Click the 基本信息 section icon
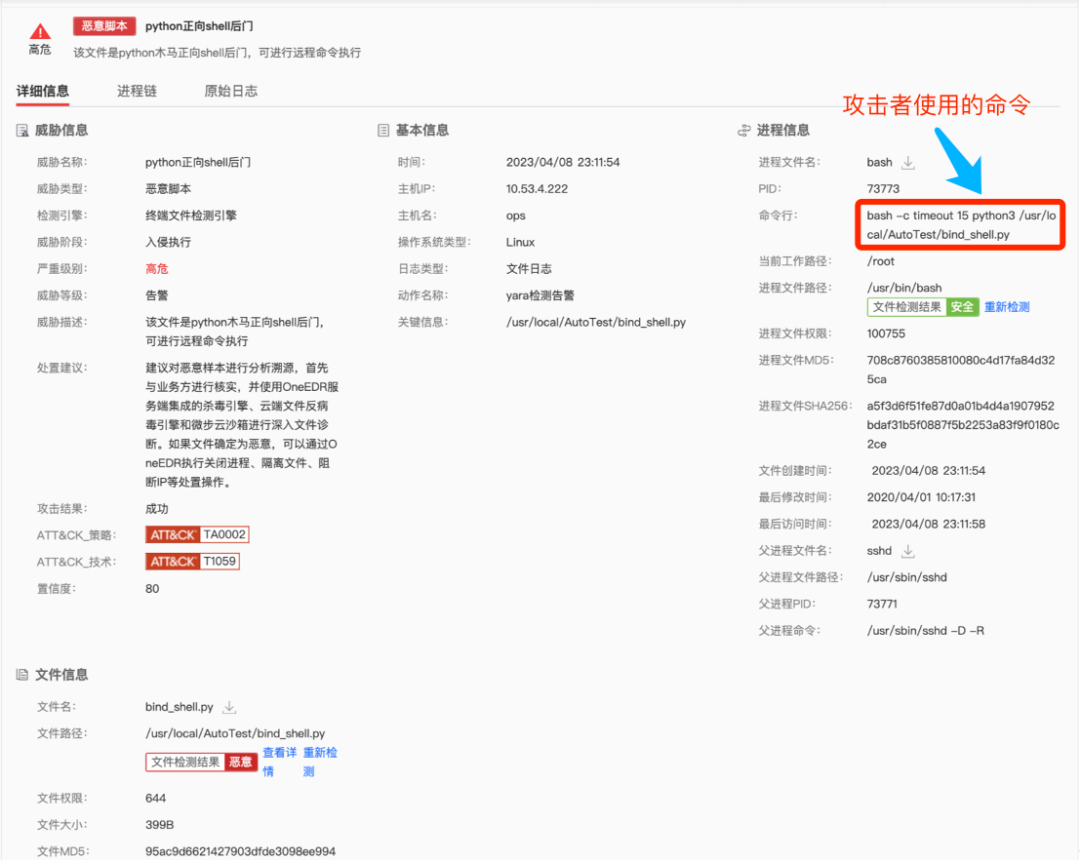1080x863 pixels. click(383, 130)
